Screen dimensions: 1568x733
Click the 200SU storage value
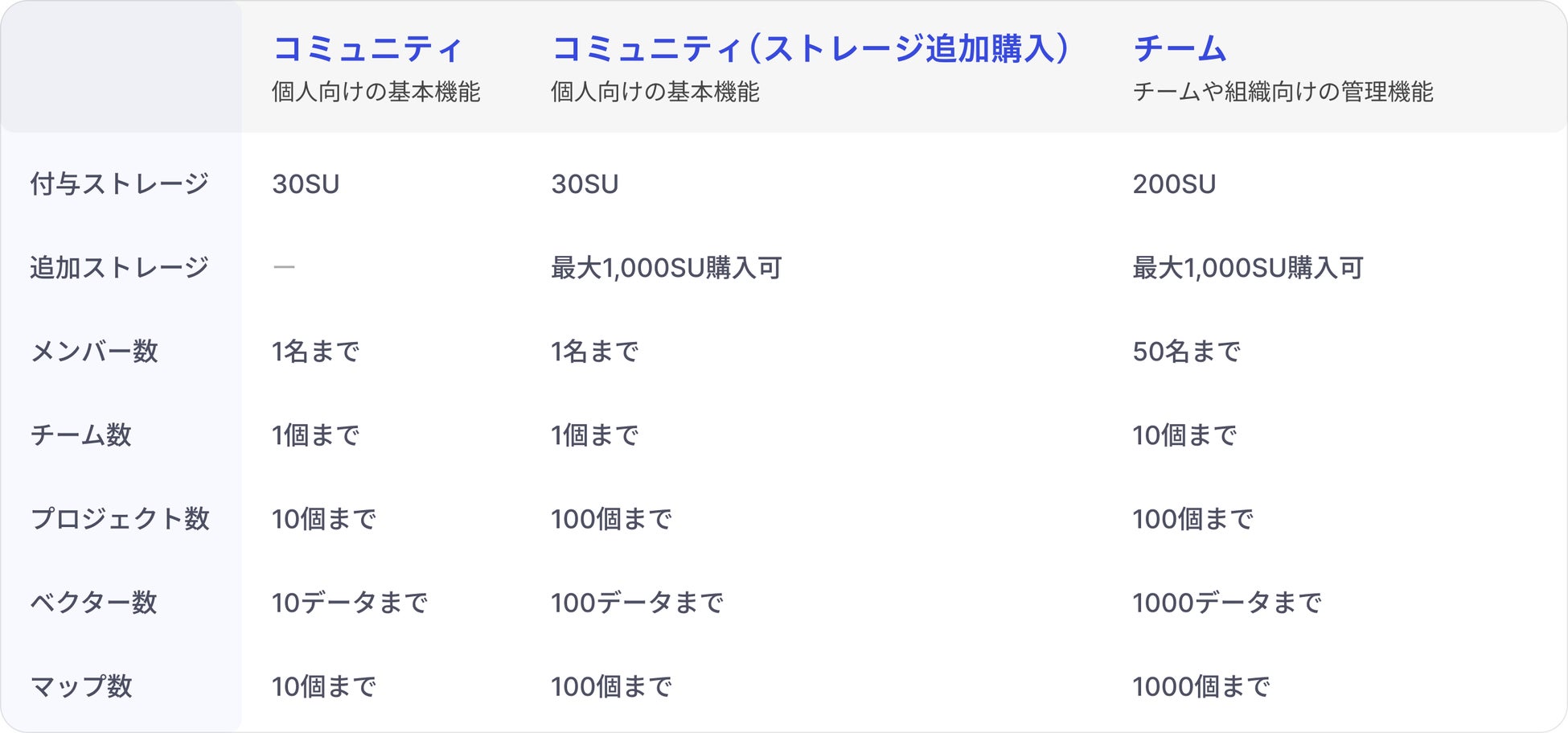click(x=1174, y=184)
